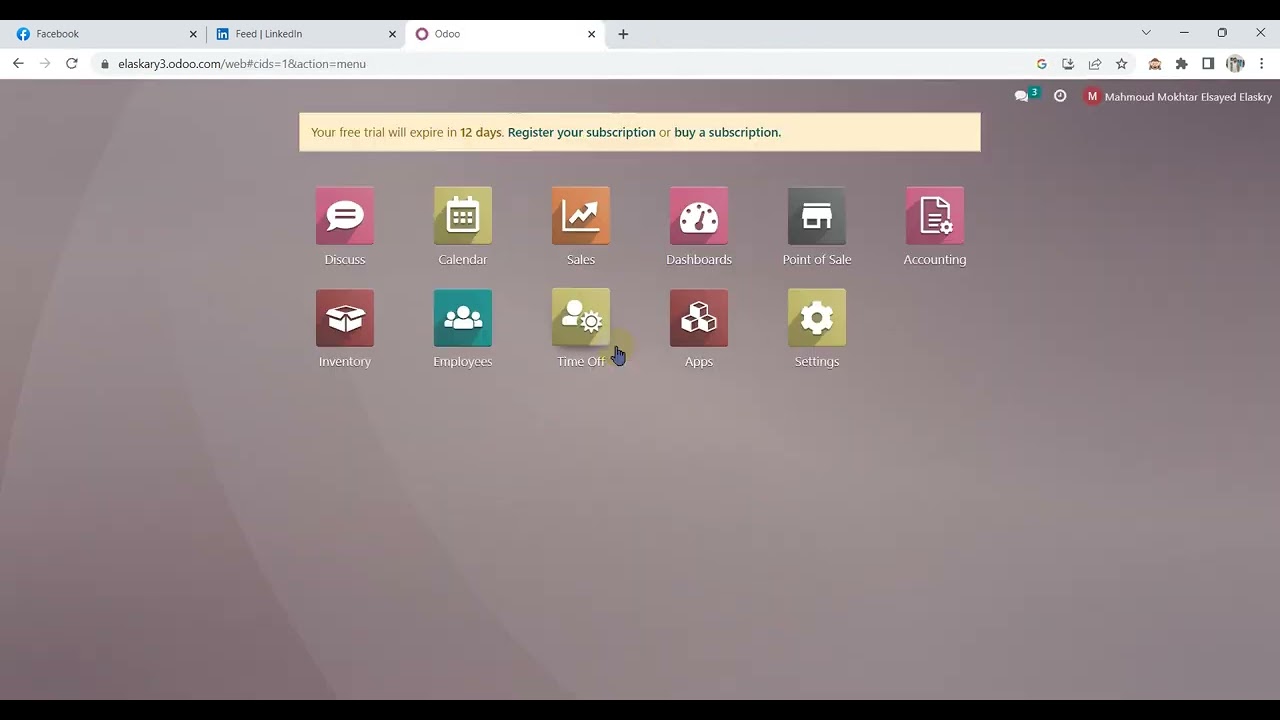Close the LinkedIn tab

point(392,34)
